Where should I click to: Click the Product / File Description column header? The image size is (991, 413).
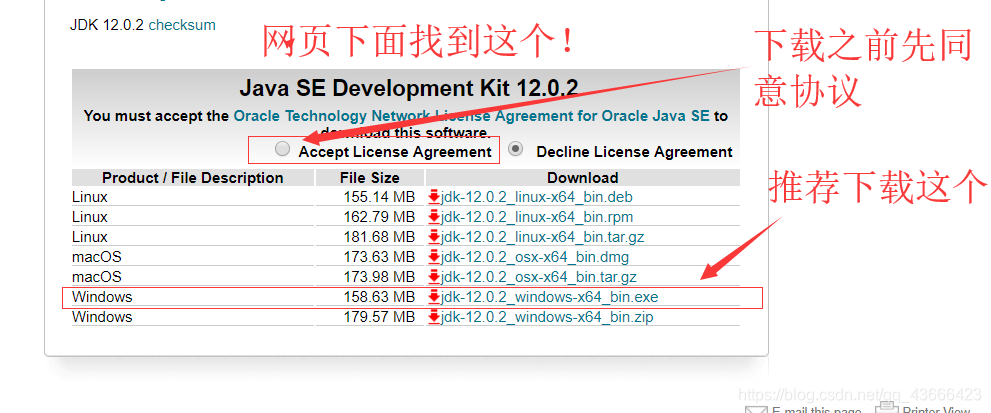pos(193,178)
